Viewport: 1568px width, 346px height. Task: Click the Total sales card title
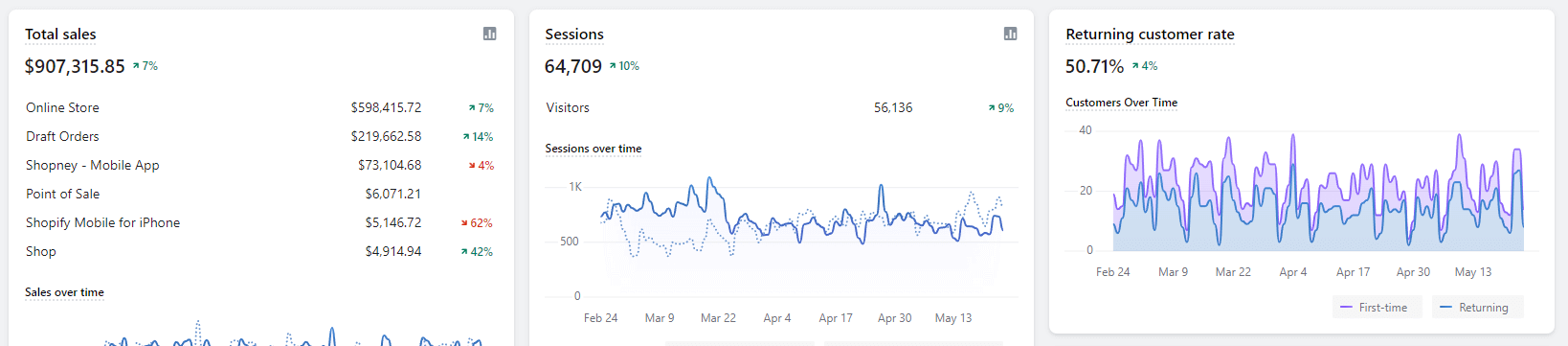[60, 35]
